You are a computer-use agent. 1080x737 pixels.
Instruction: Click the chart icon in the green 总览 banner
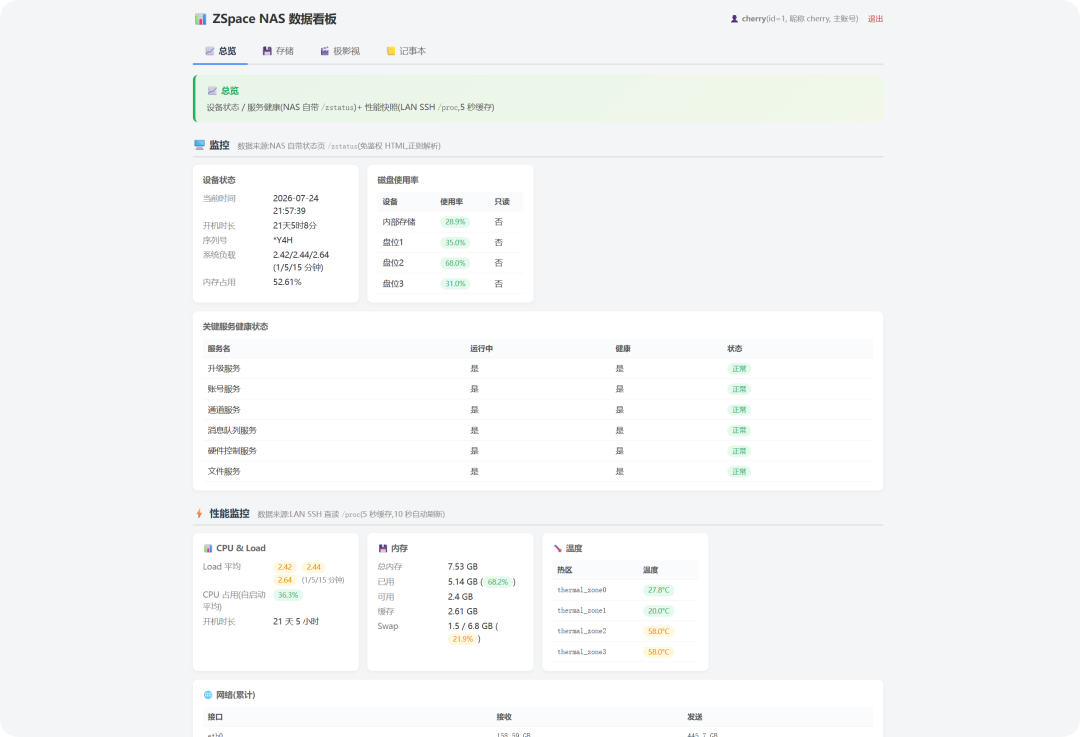212,91
